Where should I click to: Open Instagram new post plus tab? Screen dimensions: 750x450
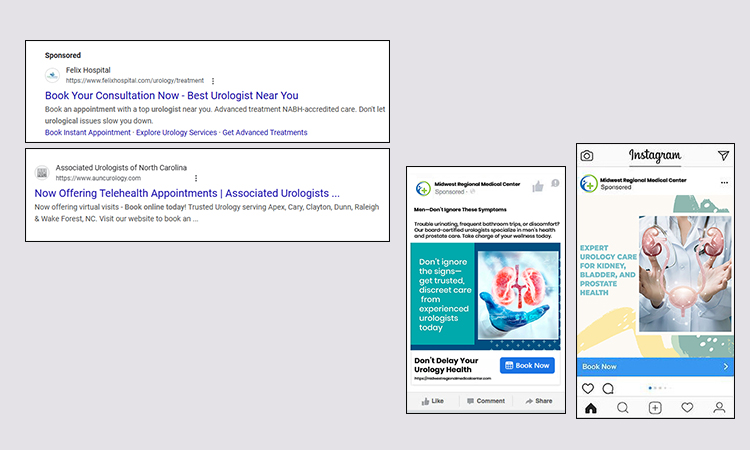(655, 408)
